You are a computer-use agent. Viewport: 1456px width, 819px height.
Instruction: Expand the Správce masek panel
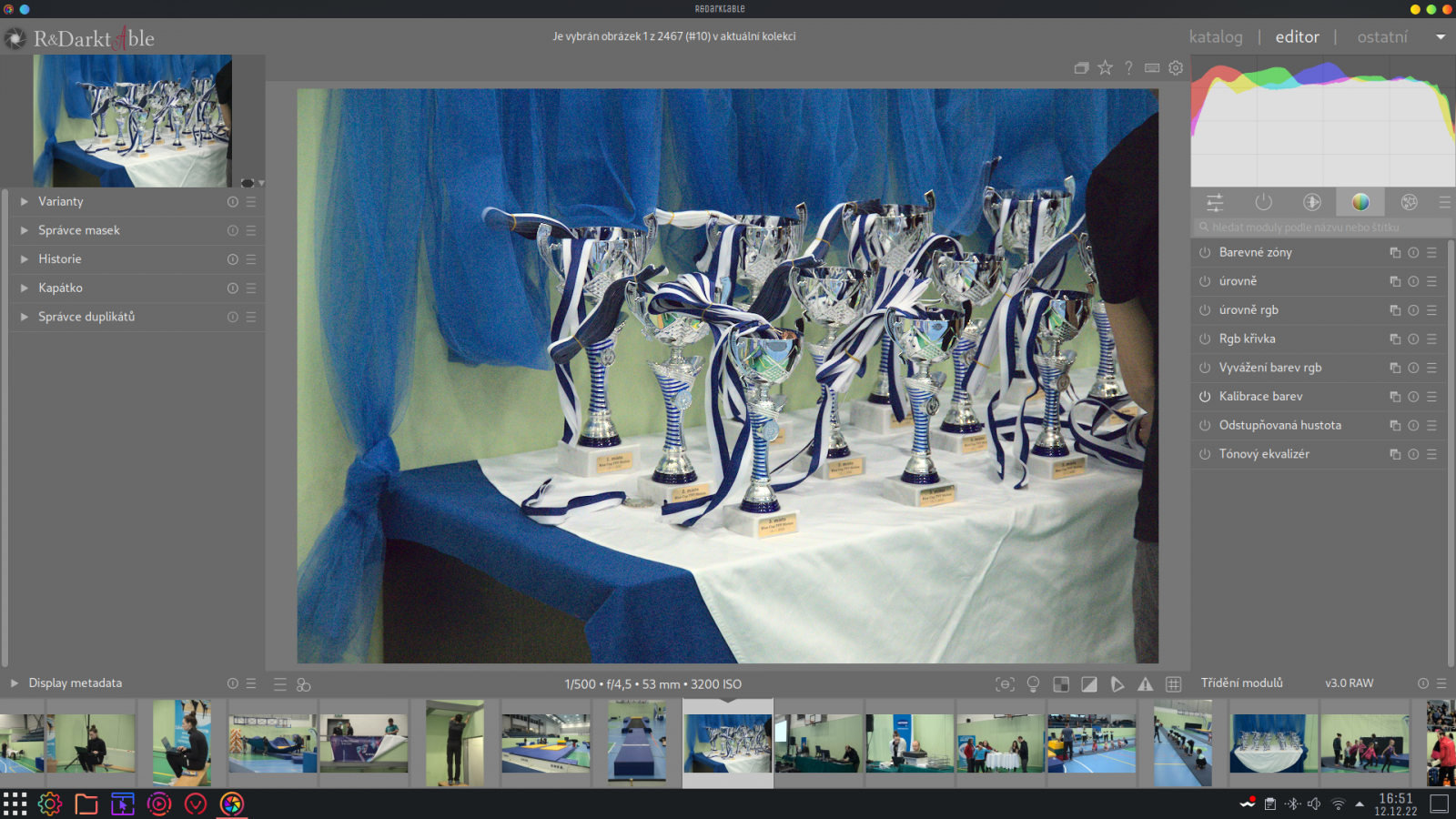78,230
